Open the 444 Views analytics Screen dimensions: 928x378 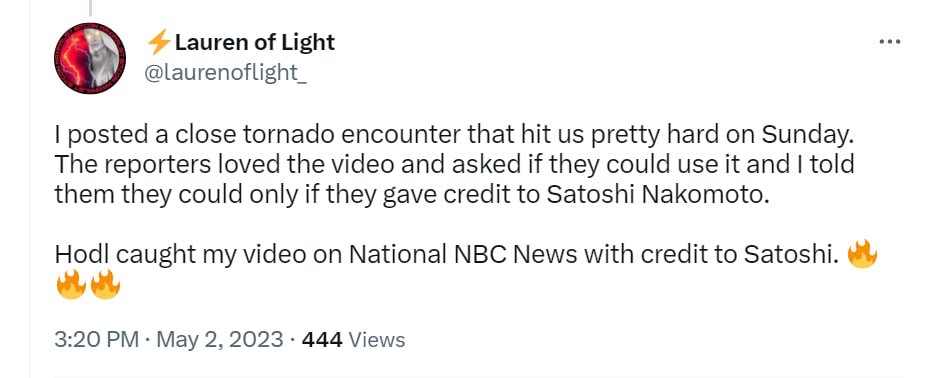[x=353, y=340]
